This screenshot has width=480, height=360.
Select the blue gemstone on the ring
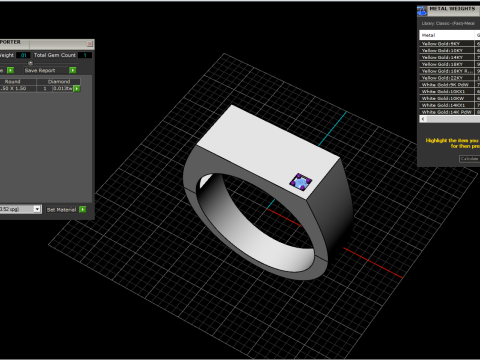tap(301, 182)
